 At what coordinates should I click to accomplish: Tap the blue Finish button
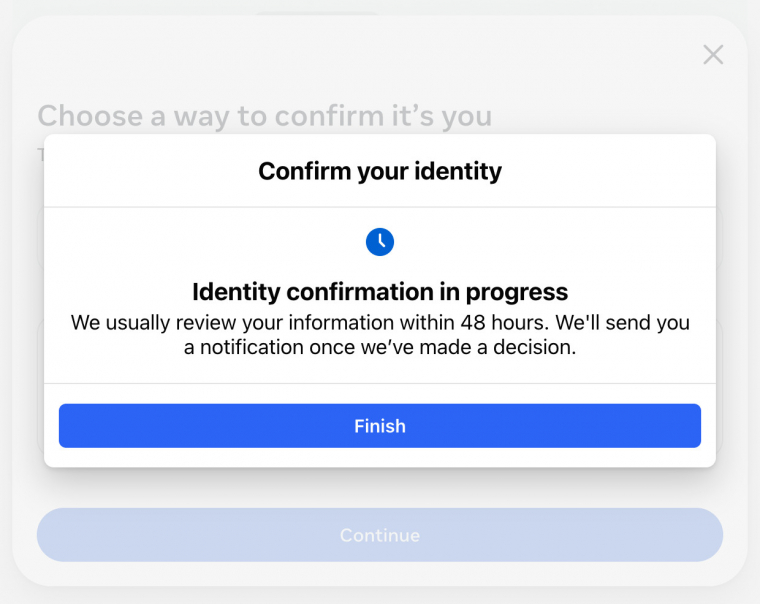[380, 426]
